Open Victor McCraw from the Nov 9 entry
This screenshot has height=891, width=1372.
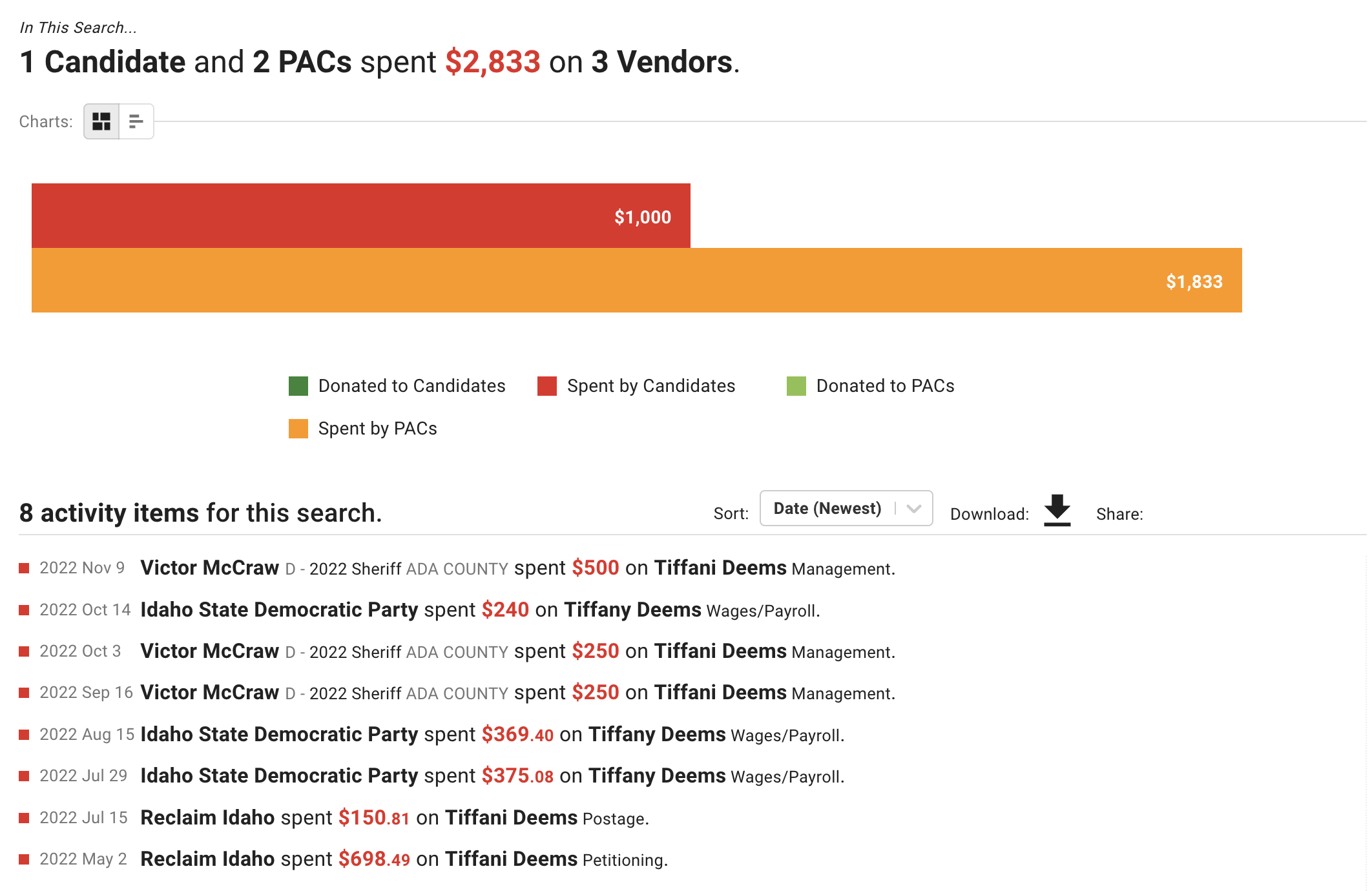(x=210, y=568)
